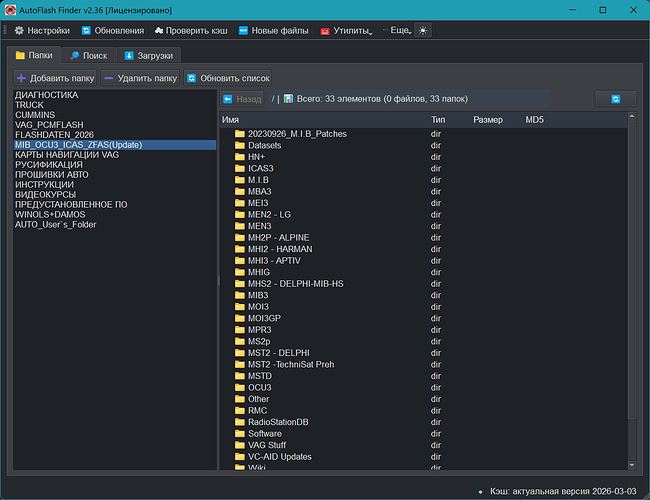Image resolution: width=650 pixels, height=500 pixels.
Task: Click the file list vertical scrollbar
Action: [632, 290]
